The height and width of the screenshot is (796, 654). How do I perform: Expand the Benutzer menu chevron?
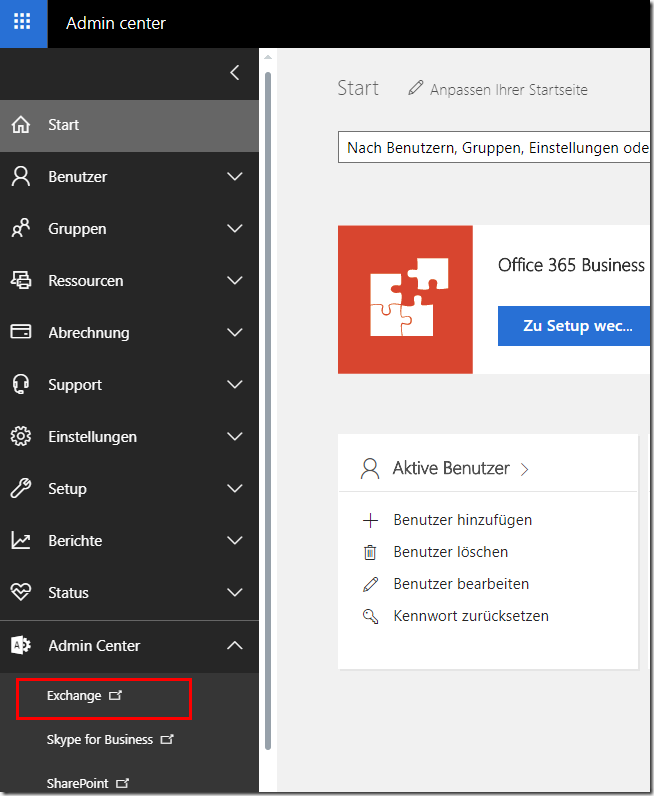pyautogui.click(x=235, y=177)
